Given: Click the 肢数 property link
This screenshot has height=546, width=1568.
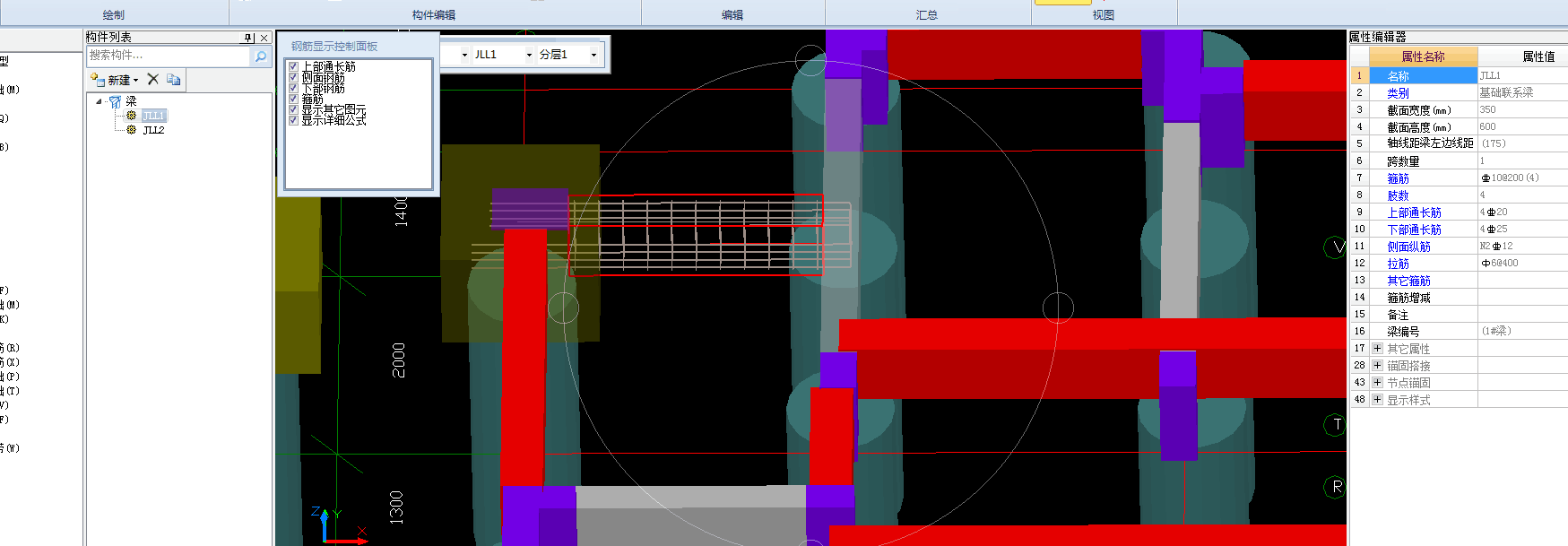Looking at the screenshot, I should (x=1398, y=195).
